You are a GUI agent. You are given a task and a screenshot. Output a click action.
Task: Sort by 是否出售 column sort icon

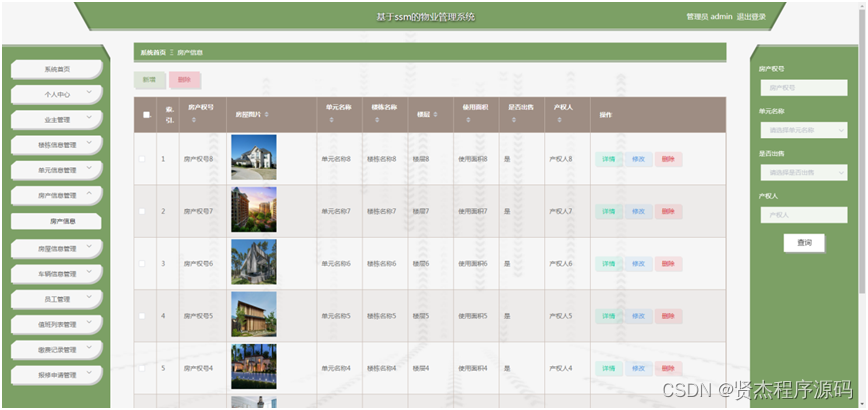coord(513,120)
